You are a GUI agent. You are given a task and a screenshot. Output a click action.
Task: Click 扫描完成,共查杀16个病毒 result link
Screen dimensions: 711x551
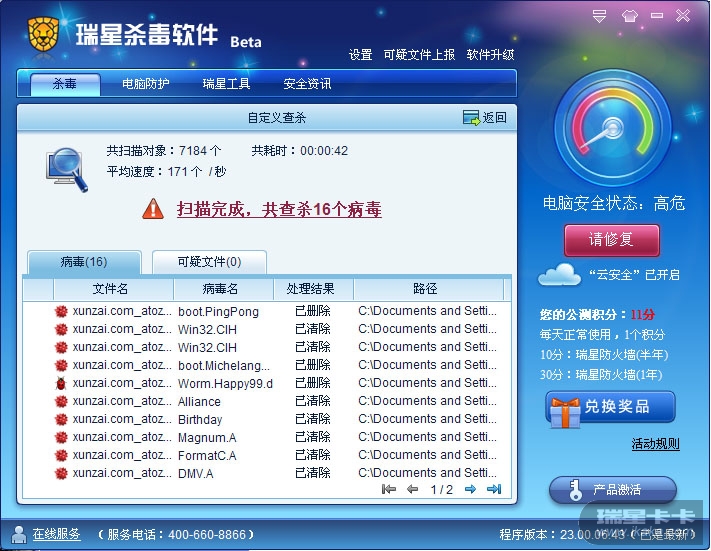point(279,209)
